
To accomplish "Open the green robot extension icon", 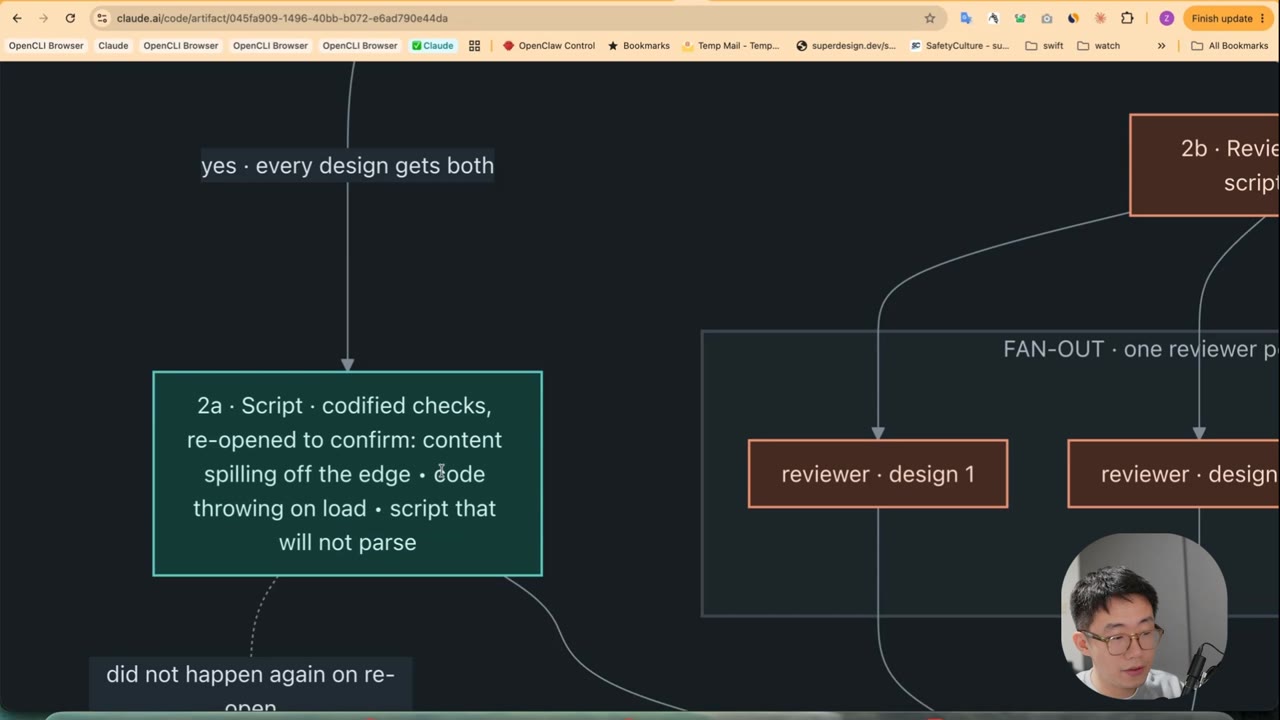I will click(1020, 18).
